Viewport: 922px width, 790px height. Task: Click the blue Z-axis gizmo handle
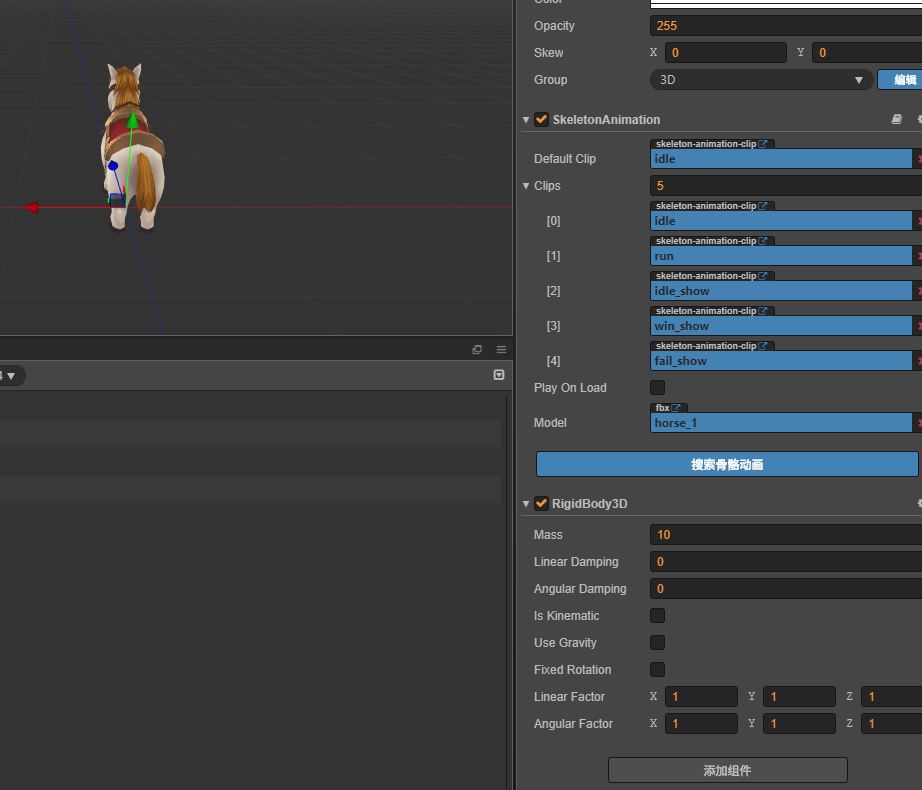(x=113, y=166)
